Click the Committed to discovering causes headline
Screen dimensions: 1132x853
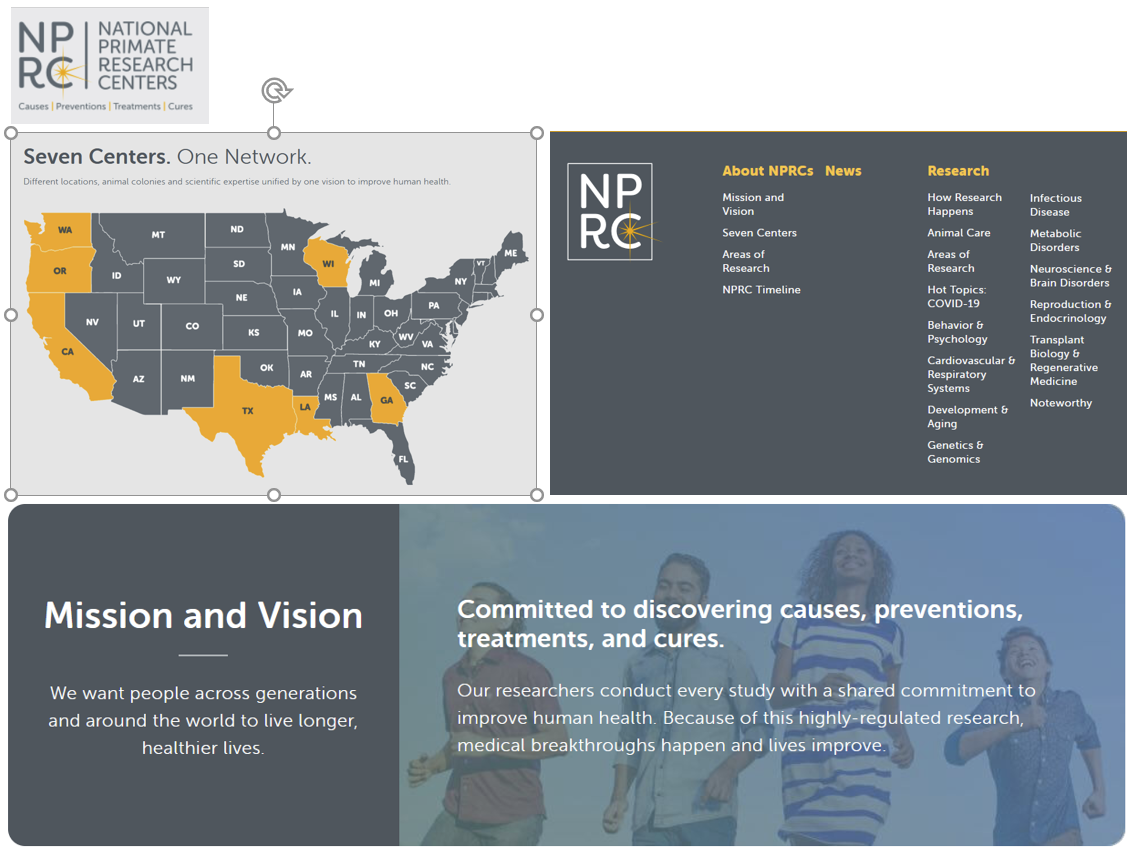[x=740, y=624]
